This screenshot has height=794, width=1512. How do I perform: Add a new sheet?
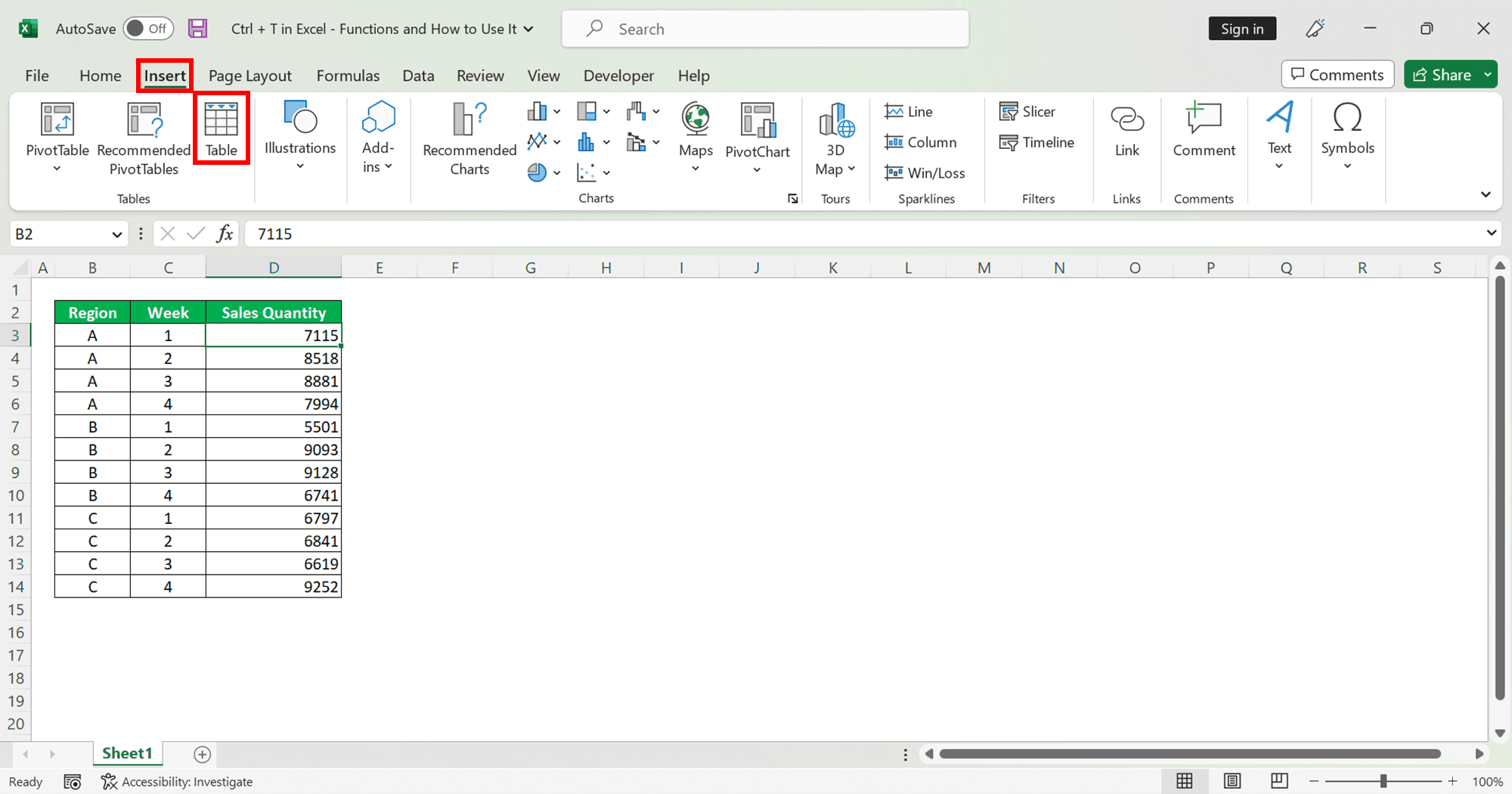(x=202, y=754)
